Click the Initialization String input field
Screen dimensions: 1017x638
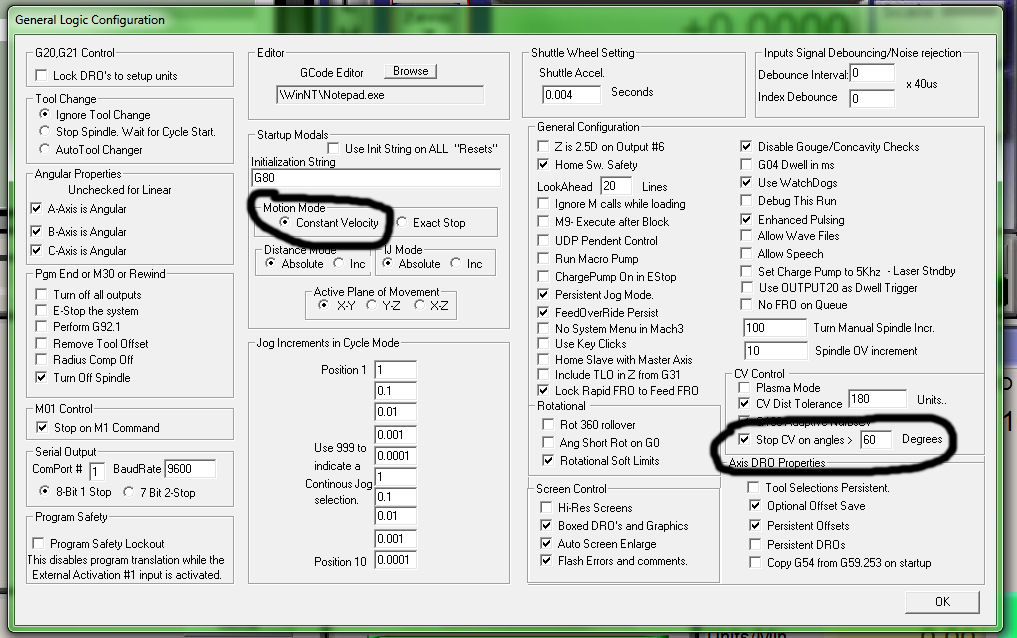click(375, 178)
